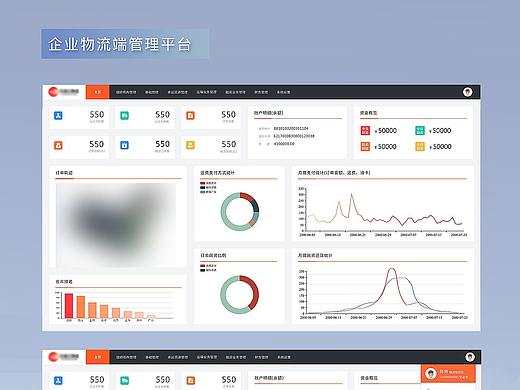The image size is (520, 390).
Task: Select the ¥50000 value beside the red funds icon
Action: click(x=386, y=131)
